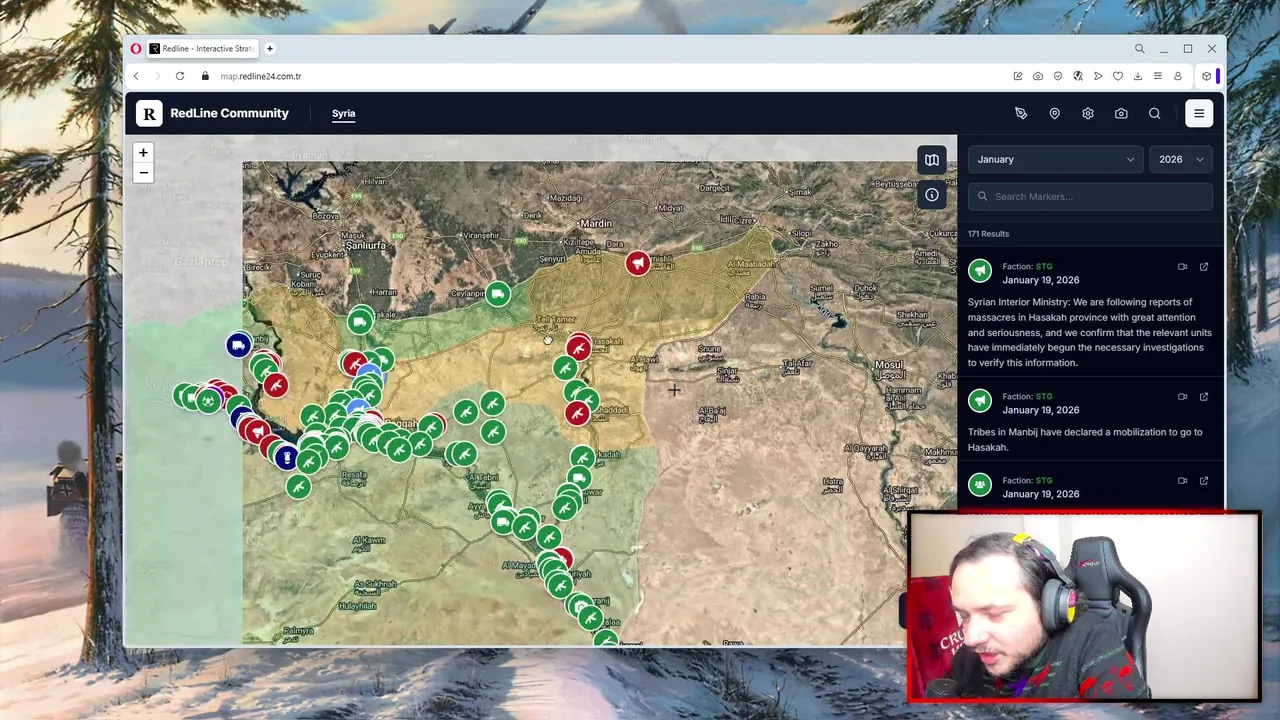Open the privacy shield icon

pyautogui.click(x=1058, y=76)
